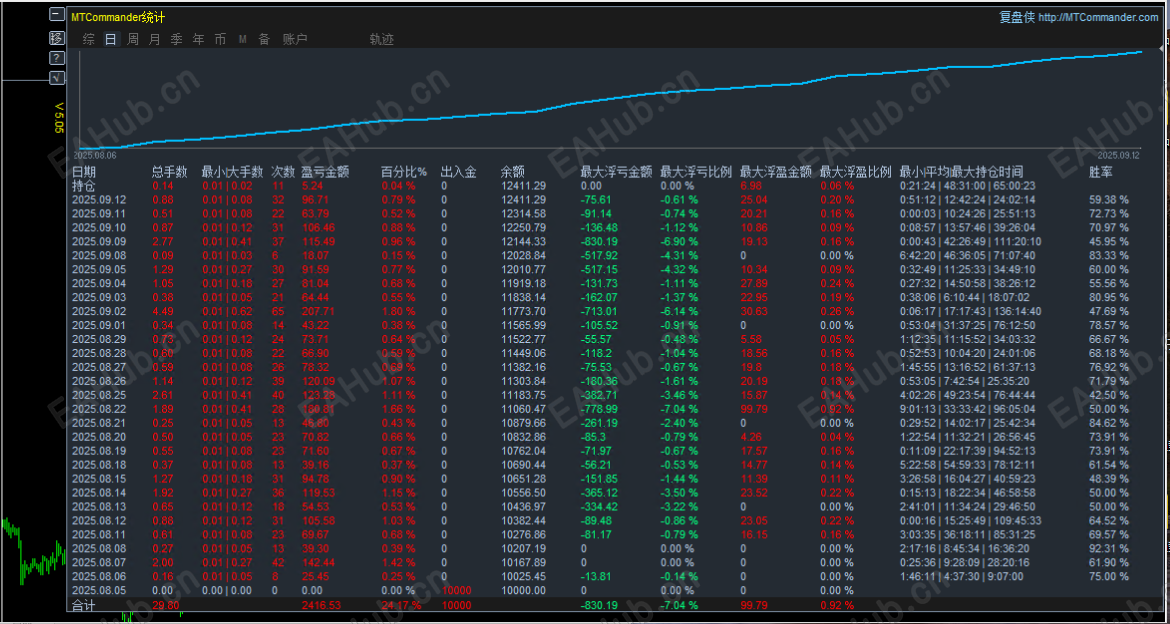
Task: Click win rate 84.62 %
Action: point(1110,423)
